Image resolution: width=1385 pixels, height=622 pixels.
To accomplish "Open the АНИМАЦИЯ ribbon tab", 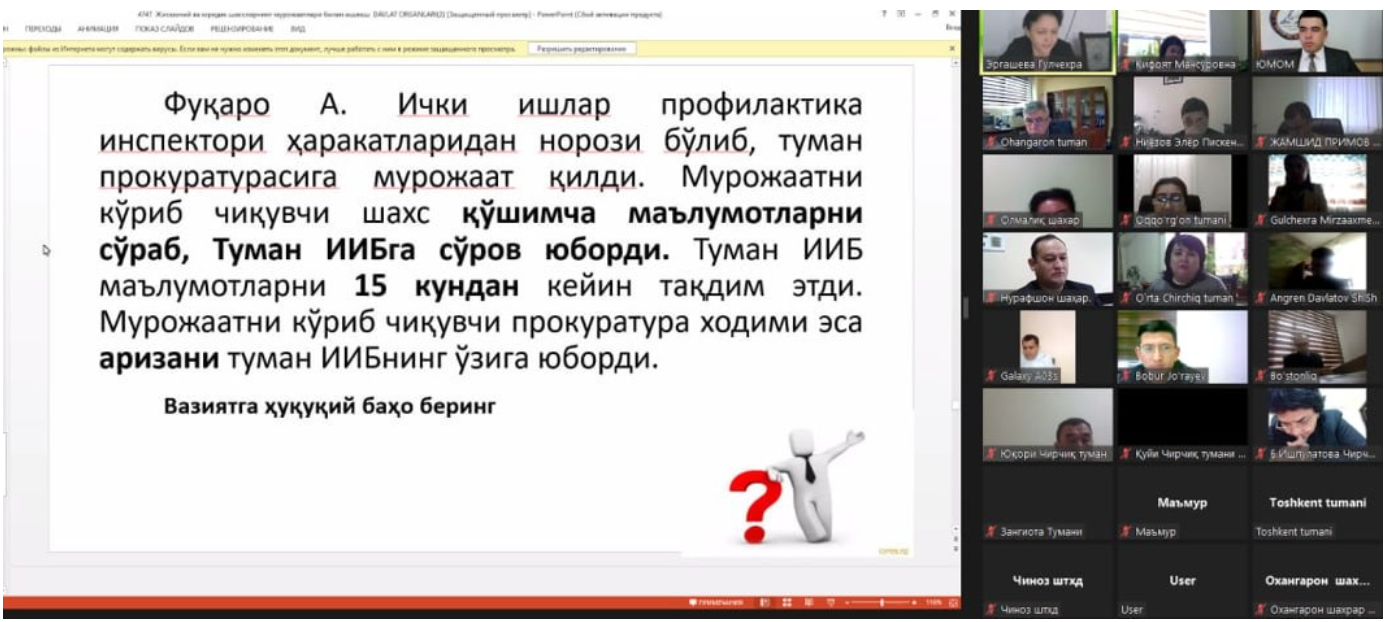I will click(x=98, y=29).
